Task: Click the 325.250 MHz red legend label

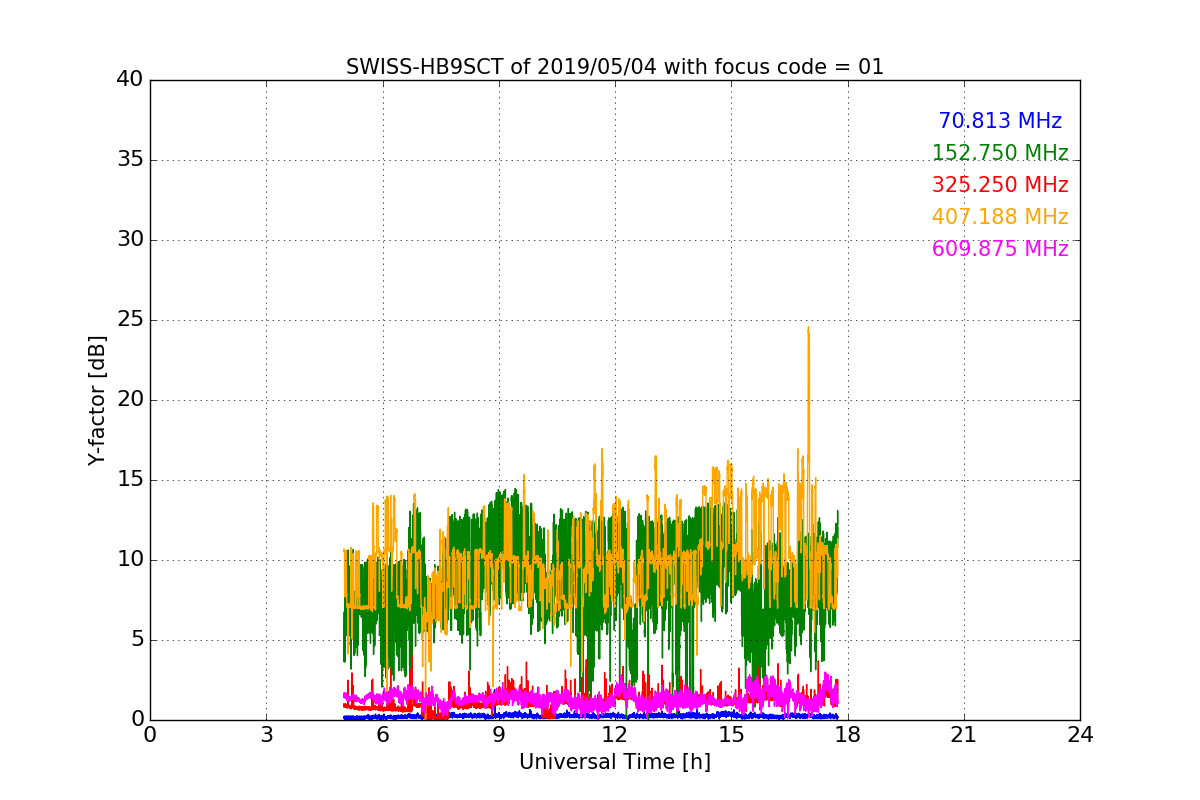Action: [999, 185]
